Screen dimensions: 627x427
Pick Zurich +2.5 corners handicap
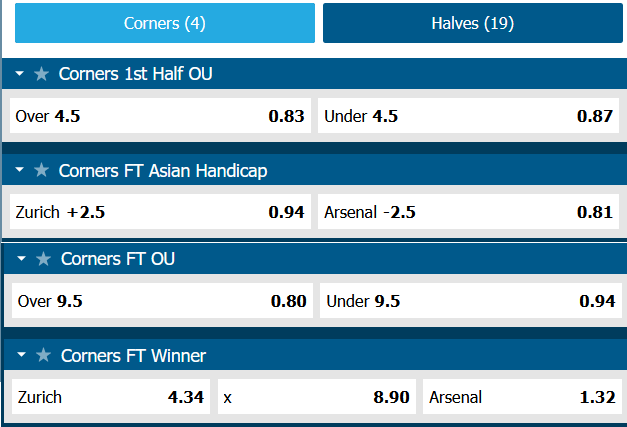[159, 212]
